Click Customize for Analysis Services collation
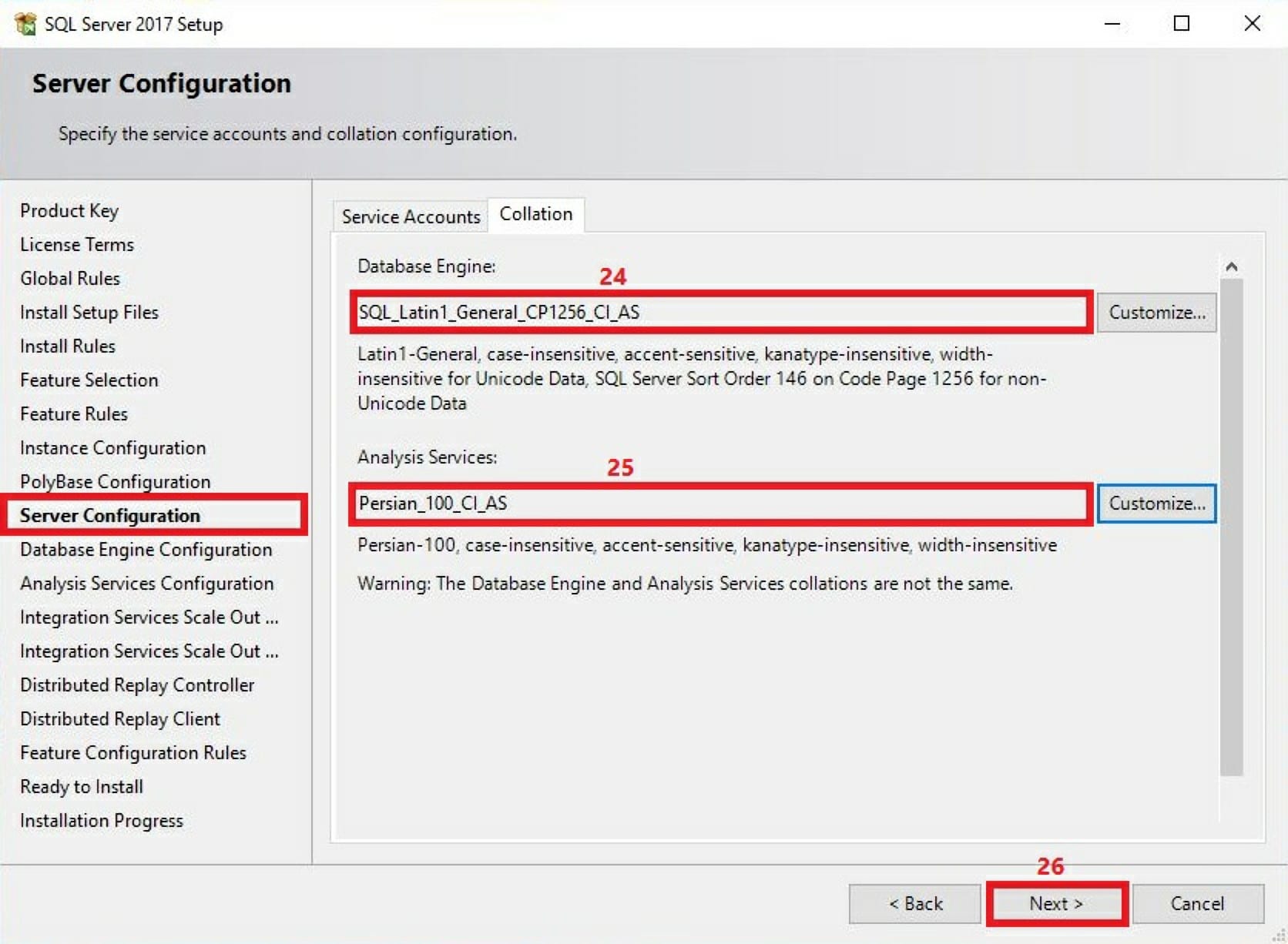The image size is (1288, 944). [1156, 503]
